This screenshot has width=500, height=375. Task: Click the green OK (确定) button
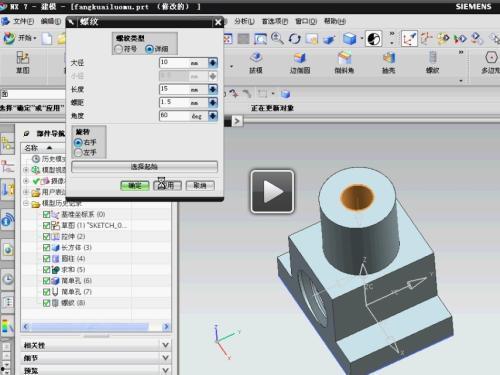coord(135,186)
